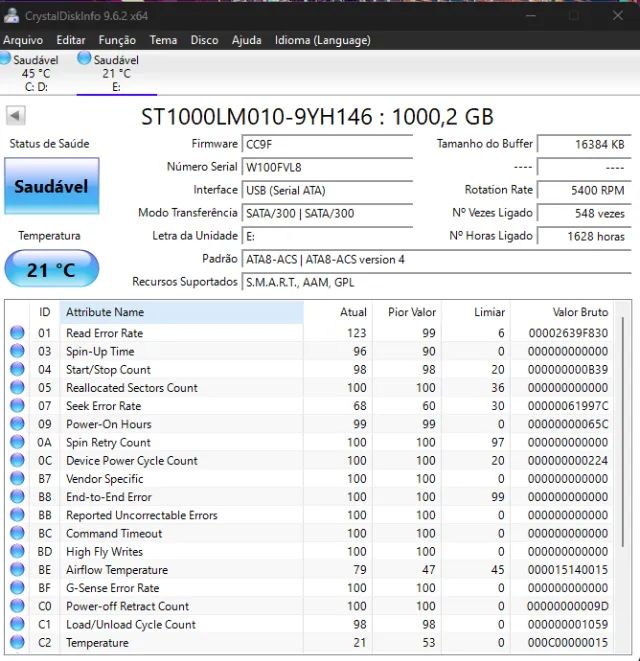The height and width of the screenshot is (661, 640).
Task: Open the Disco menu
Action: [x=204, y=40]
